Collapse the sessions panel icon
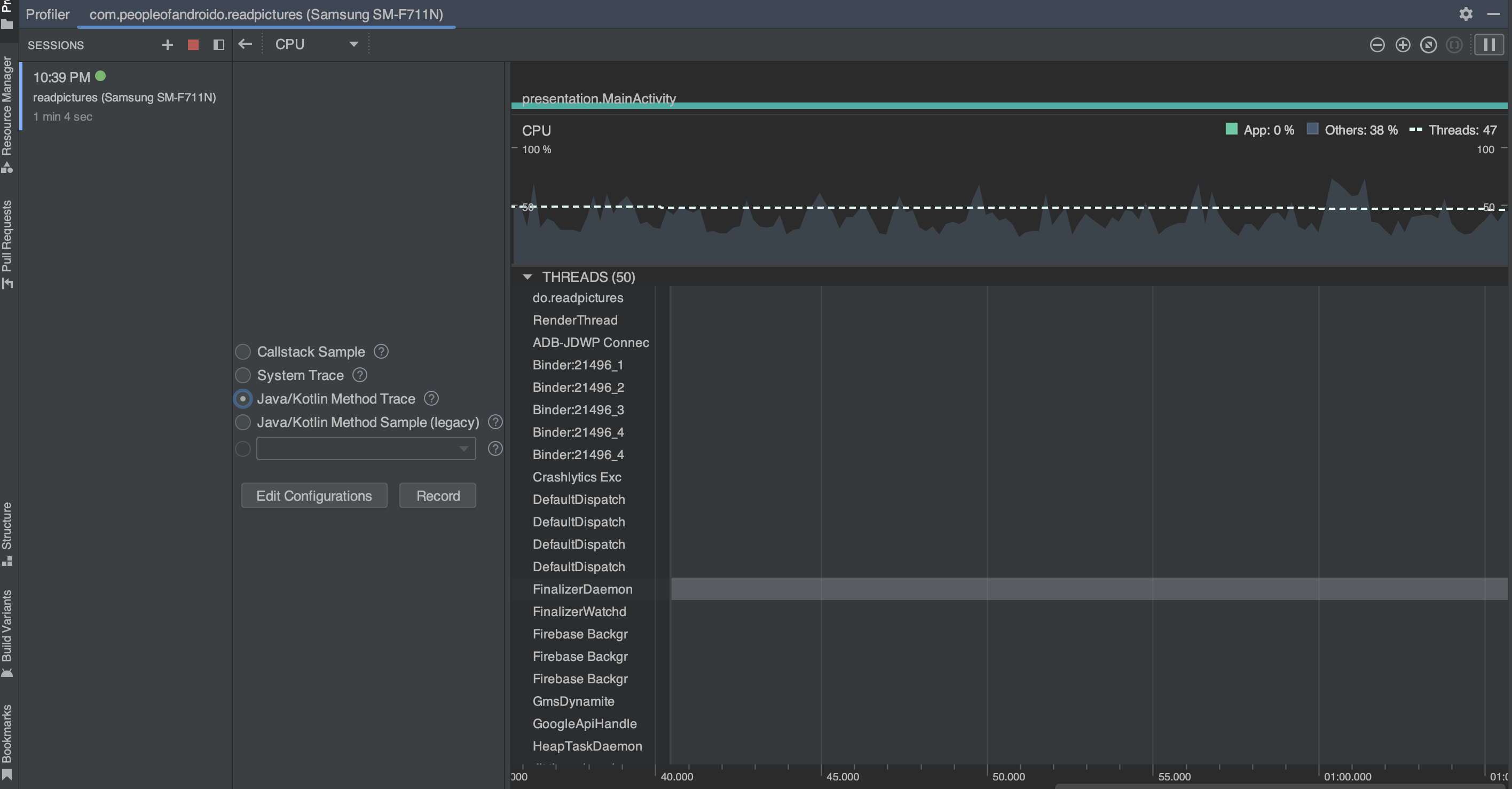This screenshot has width=1512, height=789. [x=218, y=45]
